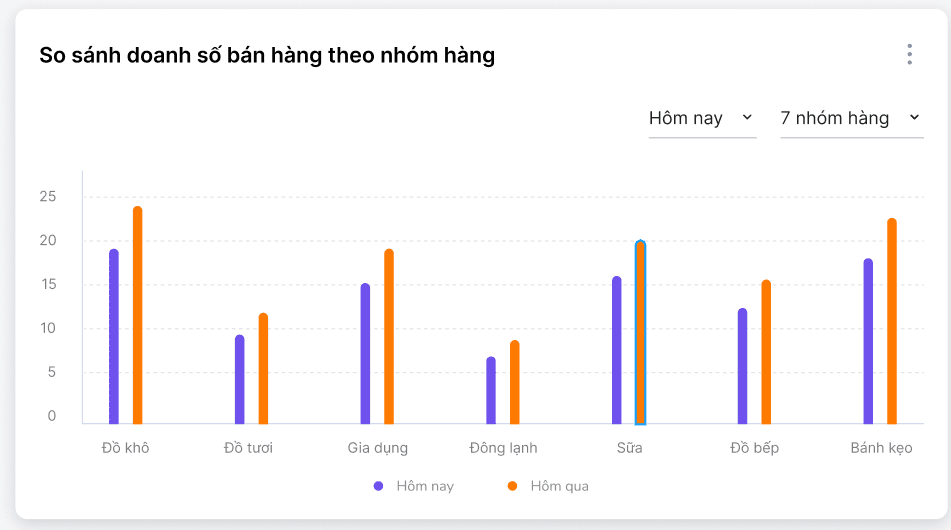951x530 pixels.
Task: Click the orange Gia dụng bar
Action: [x=389, y=337]
